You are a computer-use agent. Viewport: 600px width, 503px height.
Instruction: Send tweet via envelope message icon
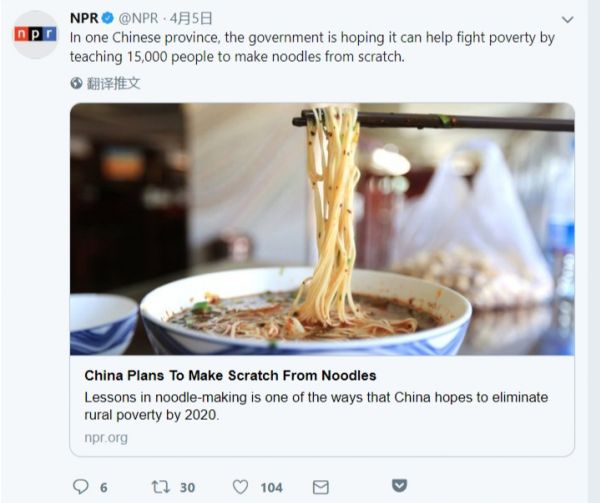pyautogui.click(x=321, y=487)
